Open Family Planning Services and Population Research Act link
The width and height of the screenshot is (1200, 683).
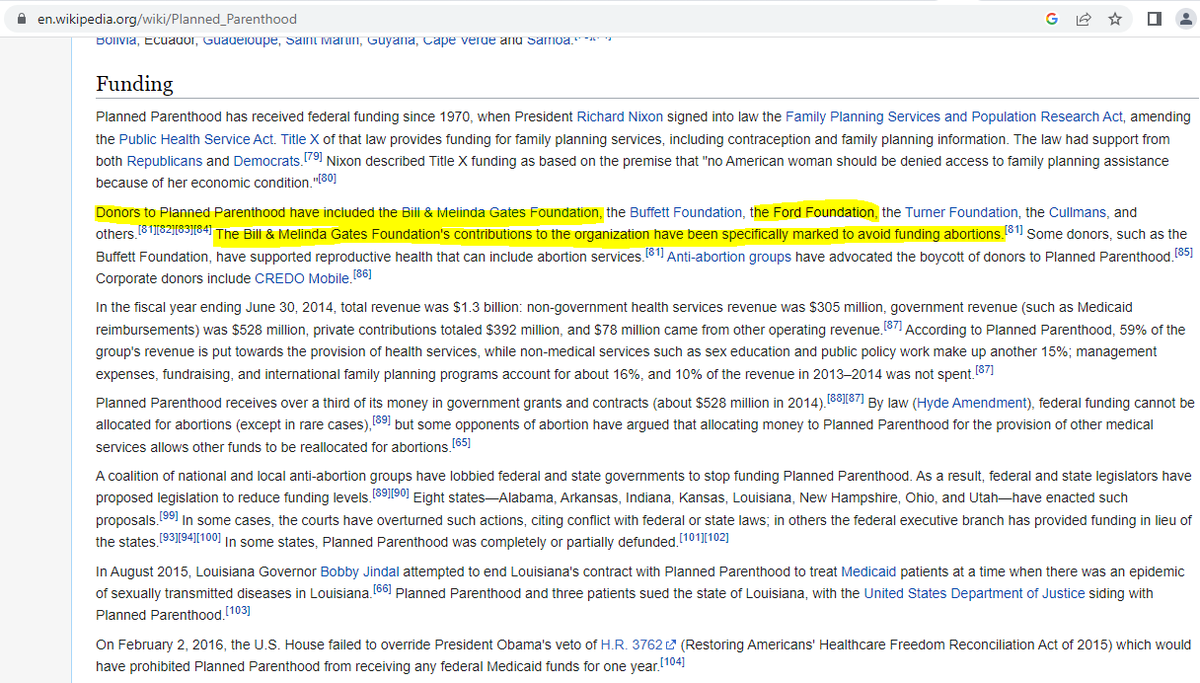955,117
